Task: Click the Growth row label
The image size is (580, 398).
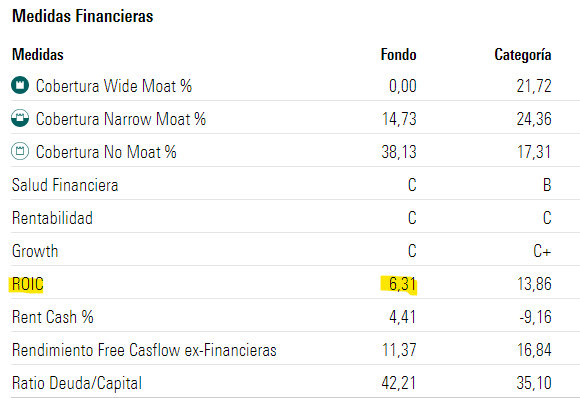Action: 35,251
